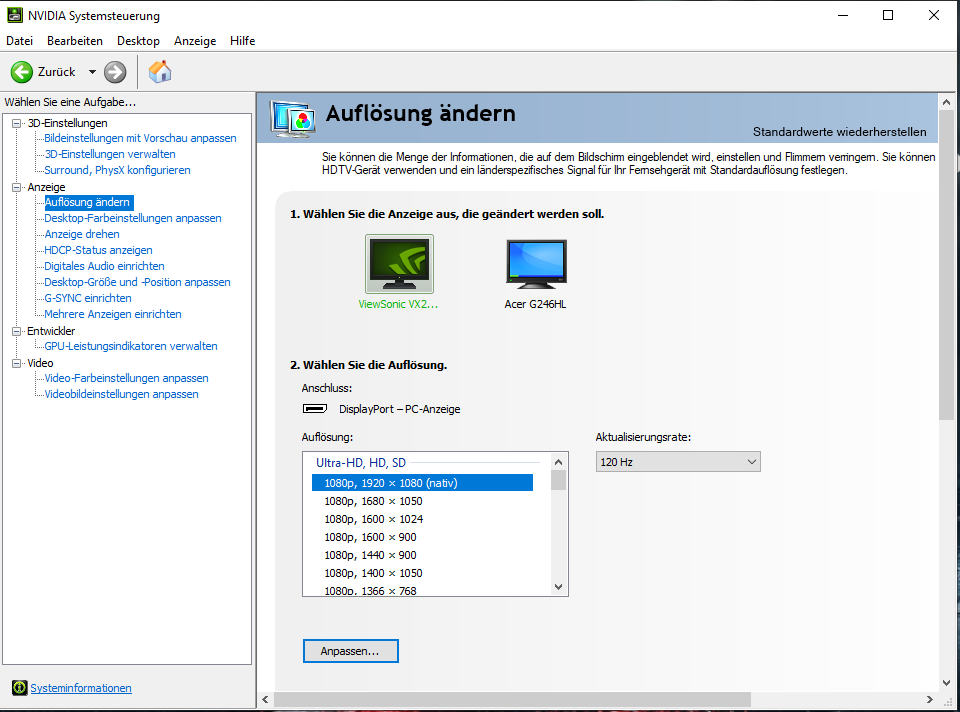The height and width of the screenshot is (712, 960).
Task: Click the Auflösung ändern header icon
Action: click(293, 118)
